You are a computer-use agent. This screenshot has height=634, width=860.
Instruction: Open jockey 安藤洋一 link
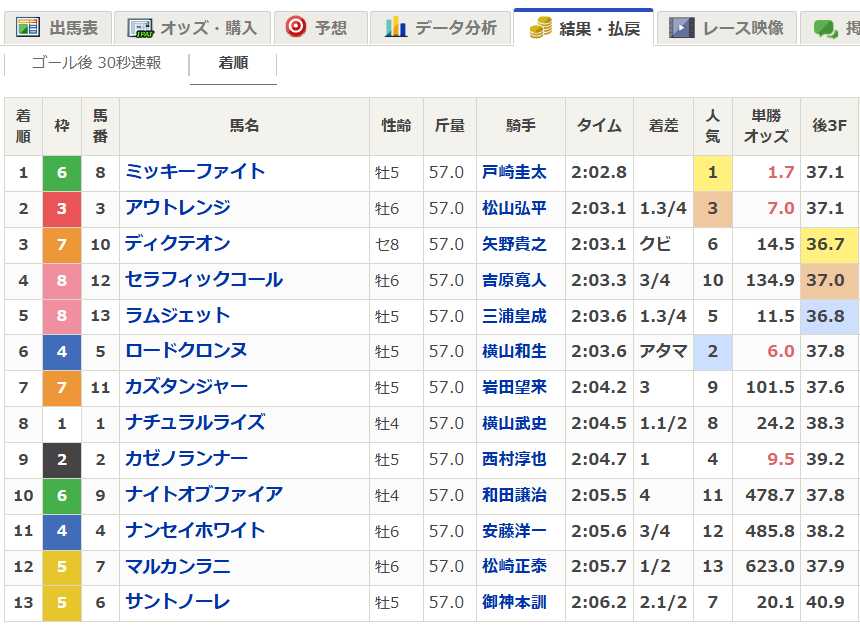[514, 531]
